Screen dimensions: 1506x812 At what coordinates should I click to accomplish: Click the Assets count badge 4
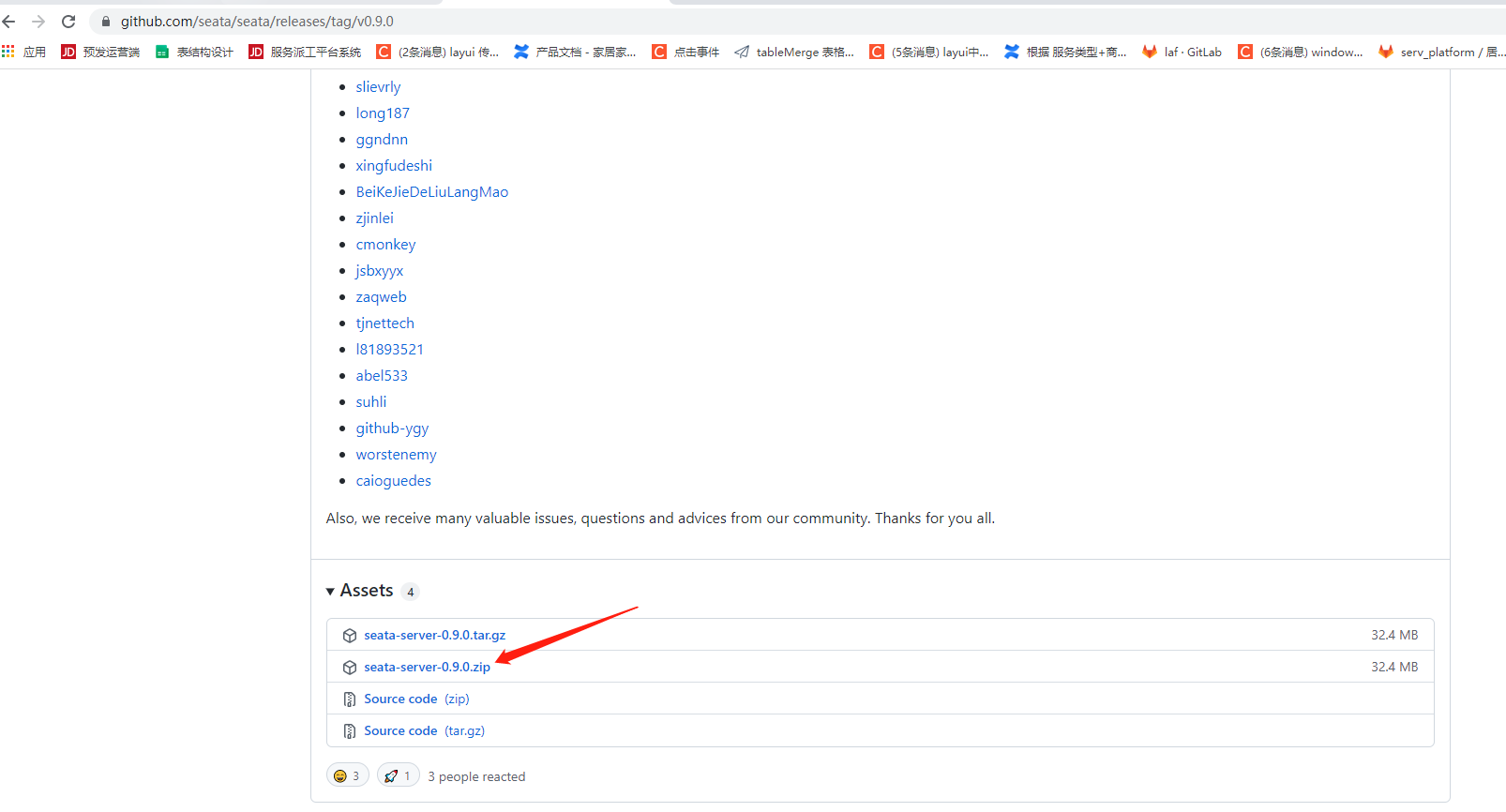coord(410,592)
